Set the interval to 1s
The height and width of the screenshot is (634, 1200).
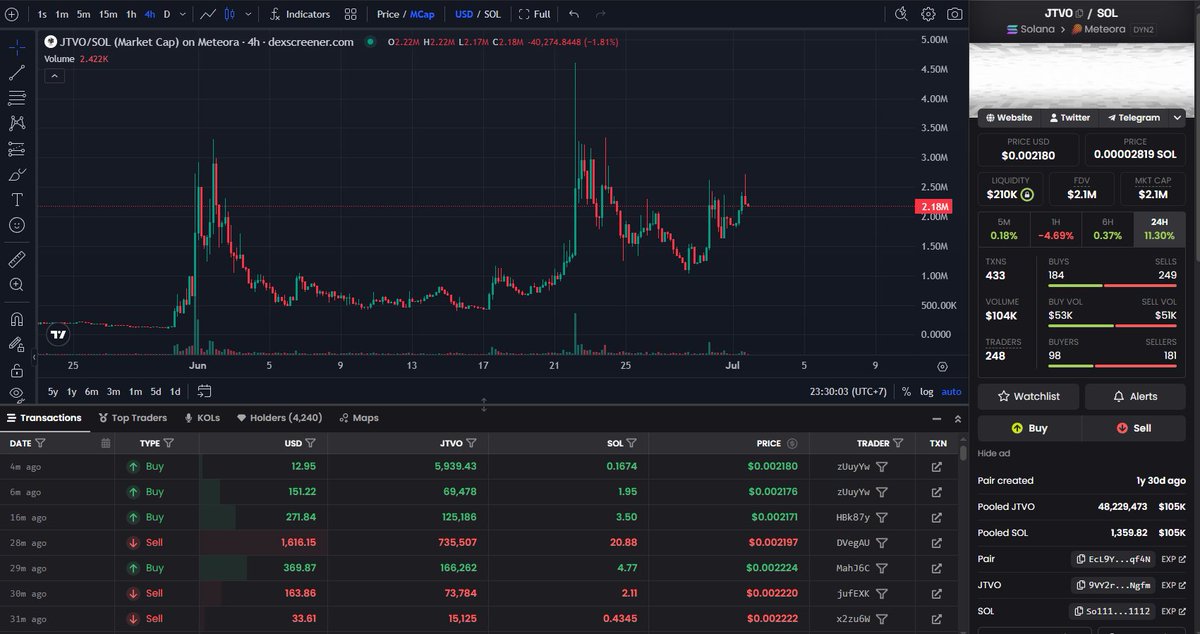click(x=41, y=14)
